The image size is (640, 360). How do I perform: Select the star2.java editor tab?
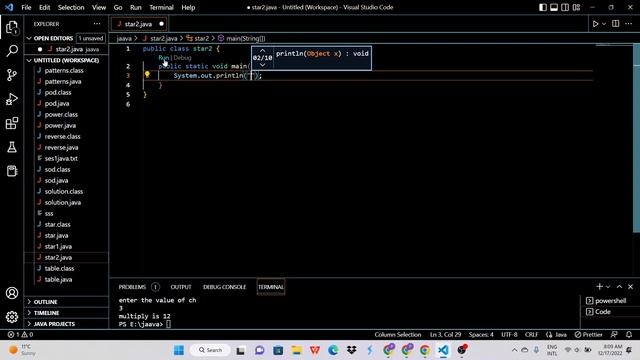pyautogui.click(x=138, y=24)
